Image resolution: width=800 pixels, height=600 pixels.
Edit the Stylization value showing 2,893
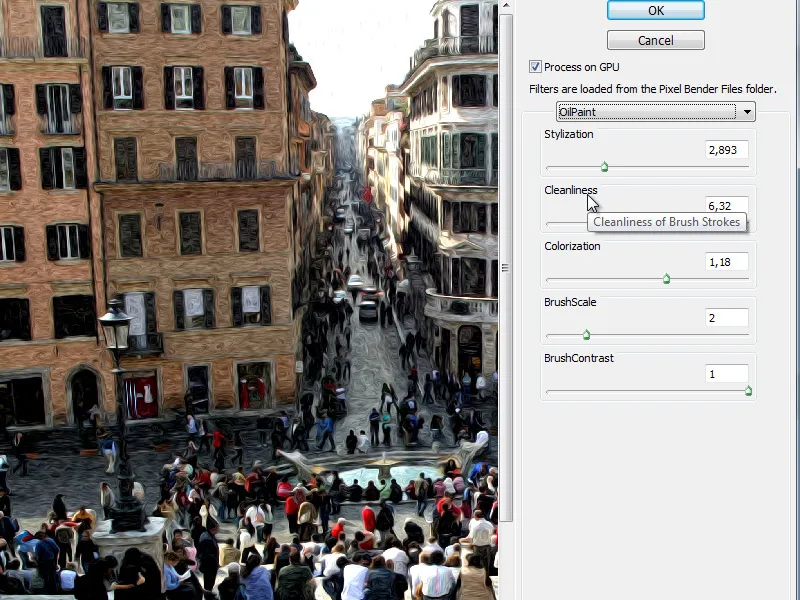[725, 149]
